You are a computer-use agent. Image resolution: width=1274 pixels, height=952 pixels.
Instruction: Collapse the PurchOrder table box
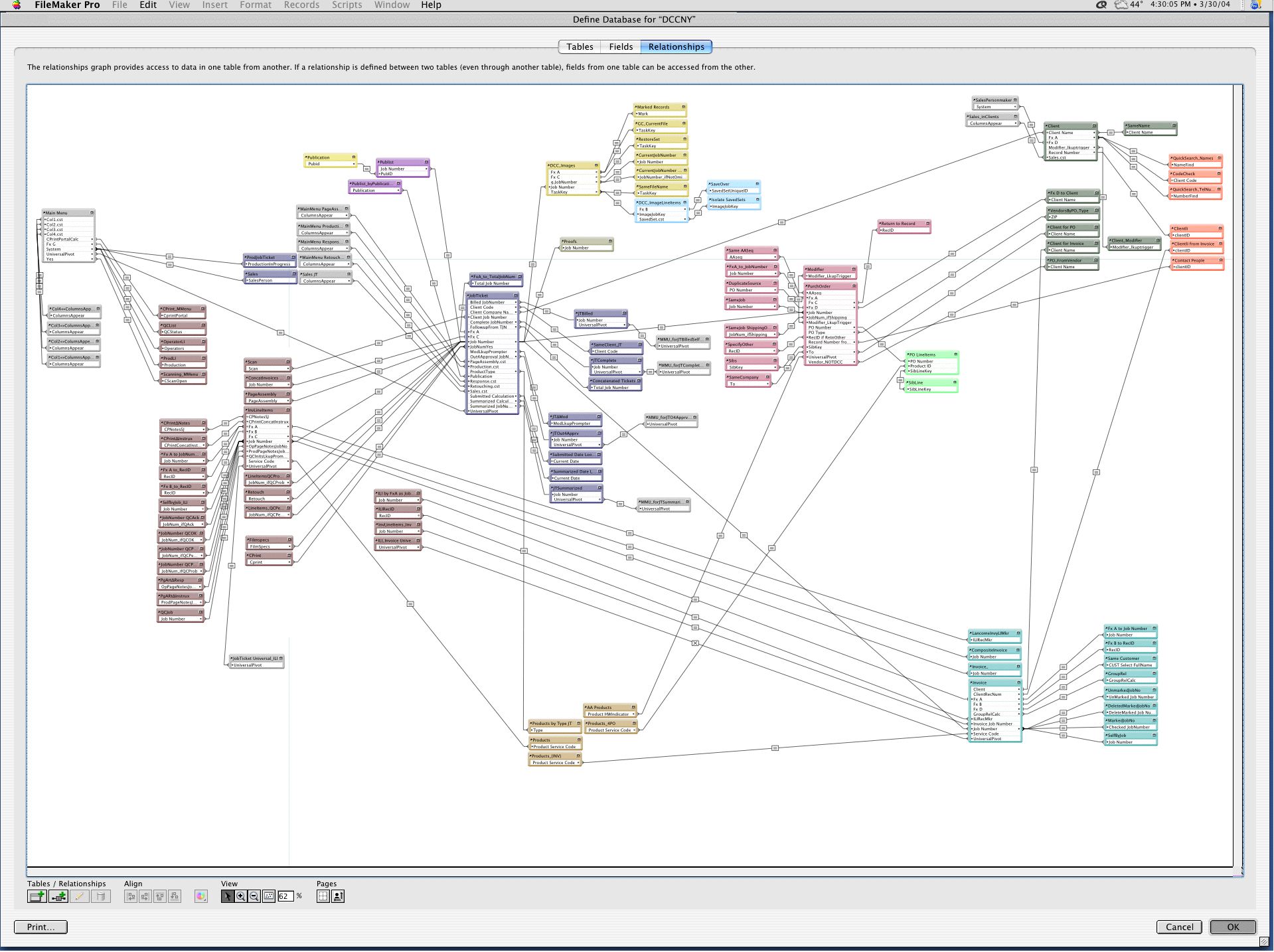tap(854, 286)
